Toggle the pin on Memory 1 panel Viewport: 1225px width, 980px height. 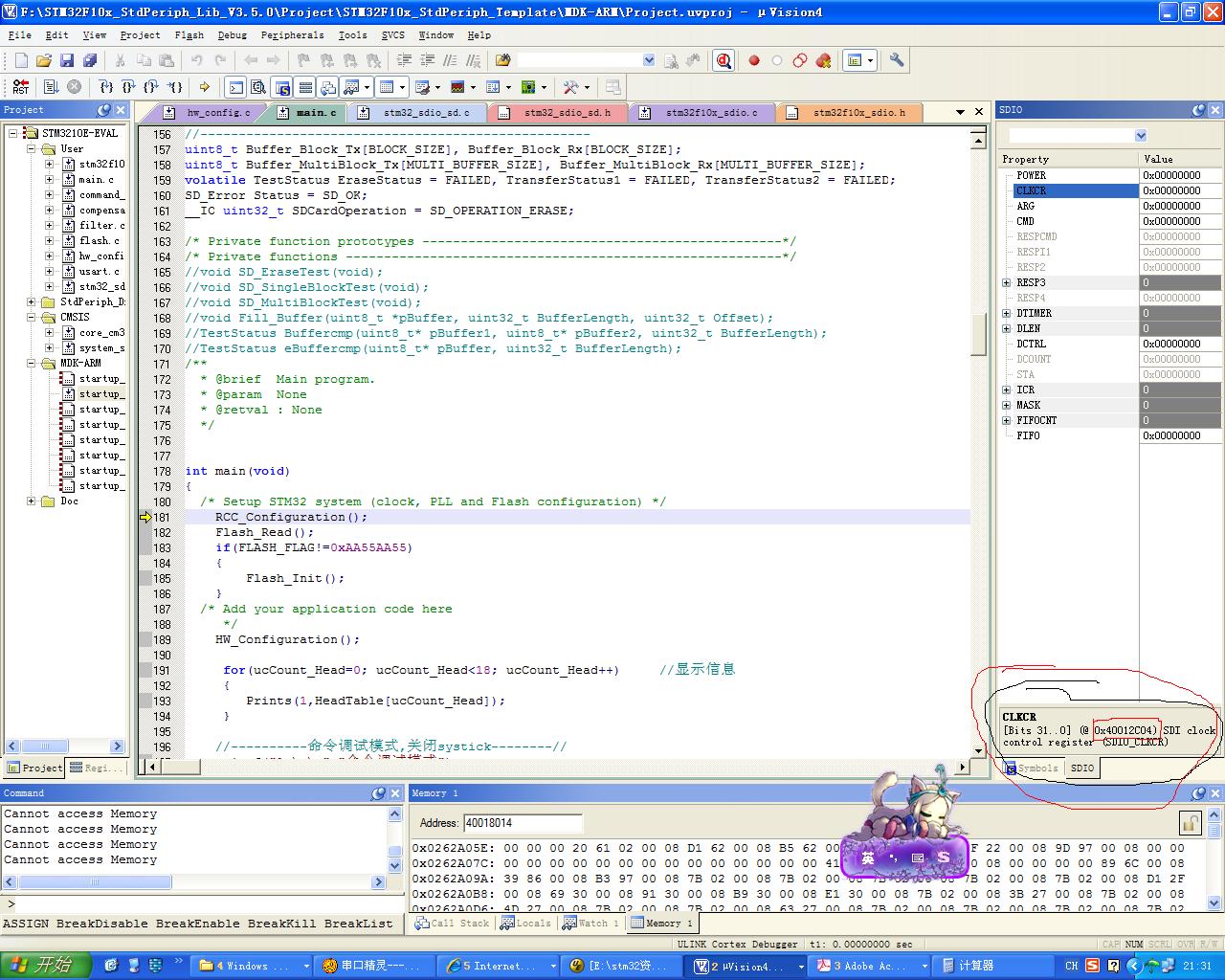[x=1199, y=793]
